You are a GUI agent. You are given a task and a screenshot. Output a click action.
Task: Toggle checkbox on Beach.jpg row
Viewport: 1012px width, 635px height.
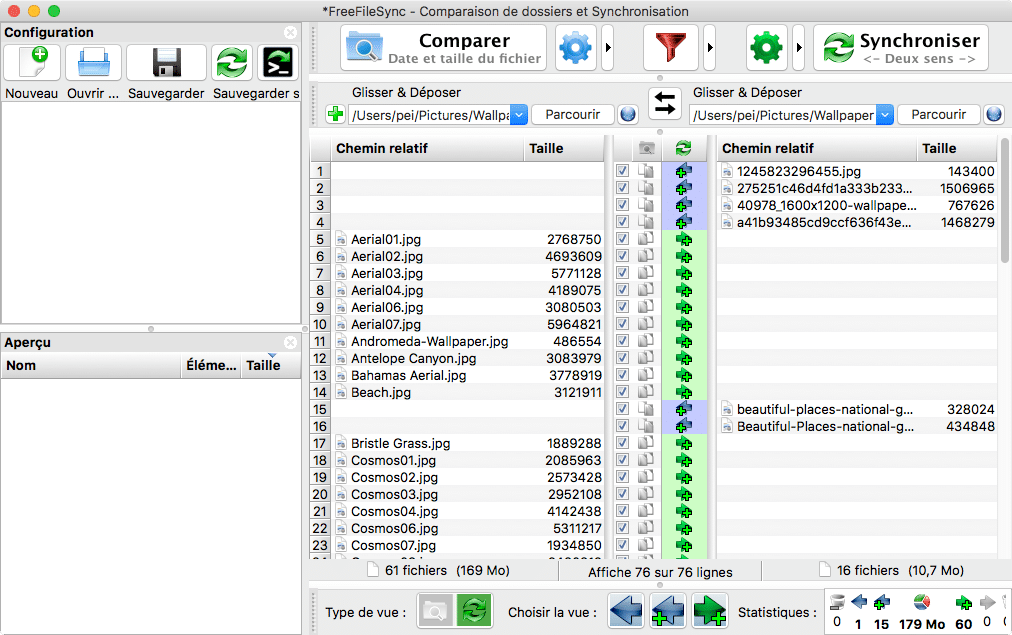(622, 392)
